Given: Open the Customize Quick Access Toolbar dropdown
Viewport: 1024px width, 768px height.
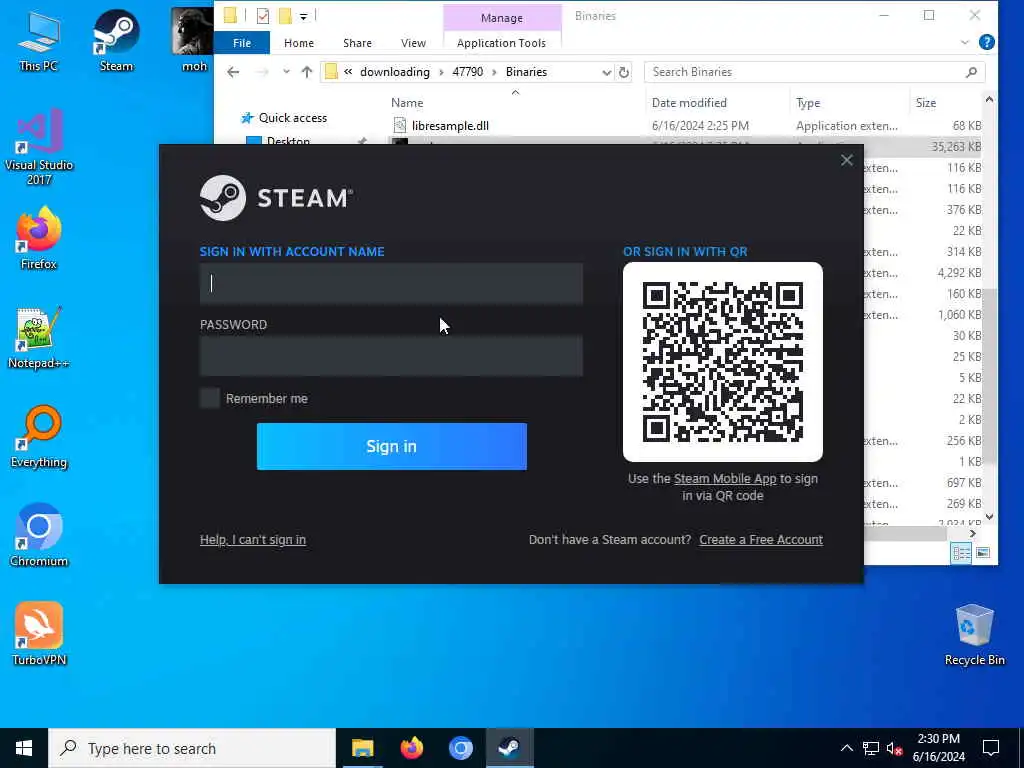Looking at the screenshot, I should pos(304,16).
